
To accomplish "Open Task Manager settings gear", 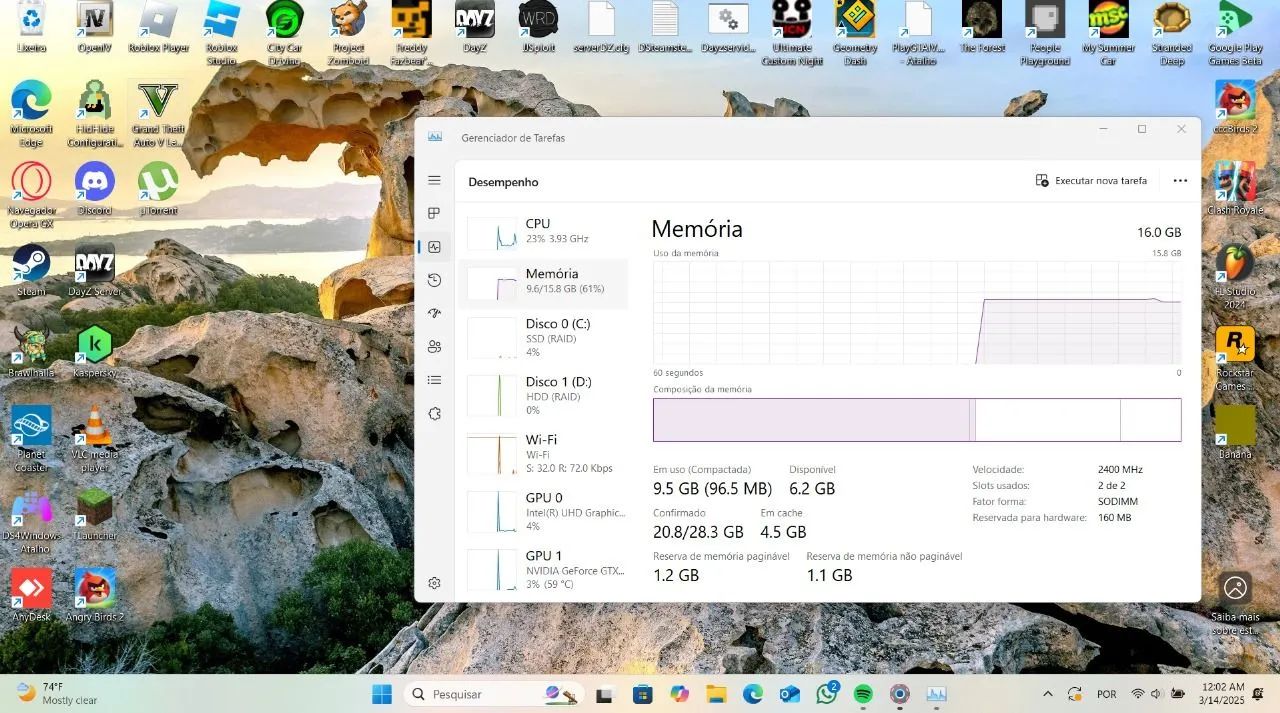I will click(434, 583).
